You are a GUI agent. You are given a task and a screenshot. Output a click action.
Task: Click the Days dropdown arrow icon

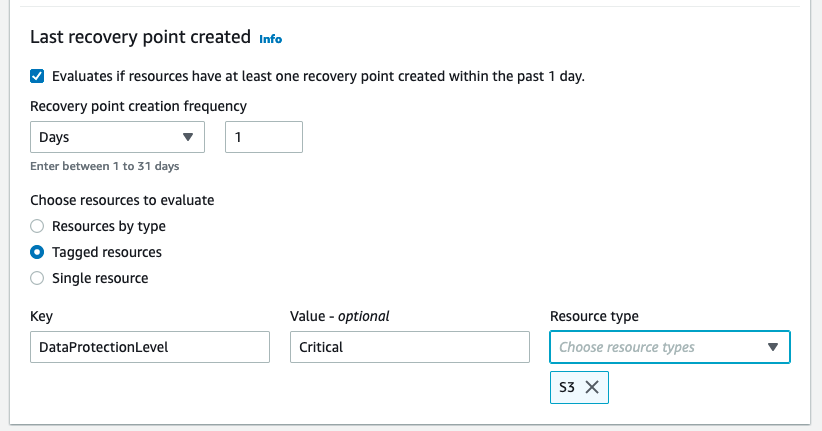click(x=188, y=138)
